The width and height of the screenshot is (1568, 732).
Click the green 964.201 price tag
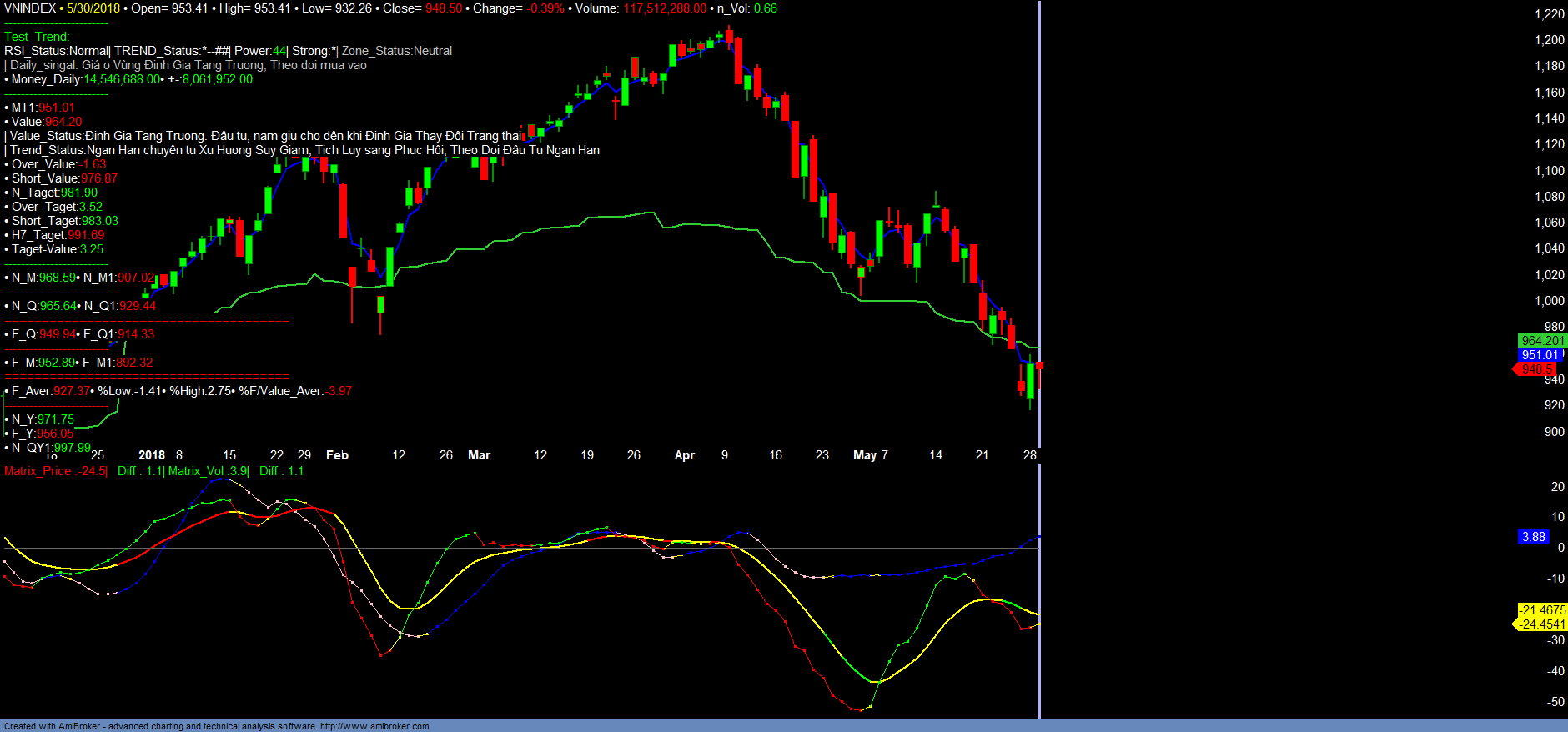[1542, 341]
